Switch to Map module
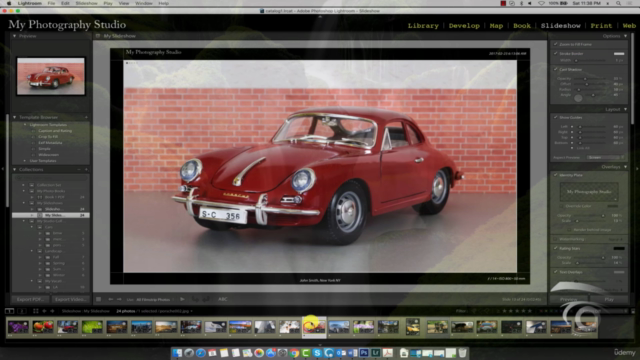Screen dimensions: 640x360 [x=496, y=25]
